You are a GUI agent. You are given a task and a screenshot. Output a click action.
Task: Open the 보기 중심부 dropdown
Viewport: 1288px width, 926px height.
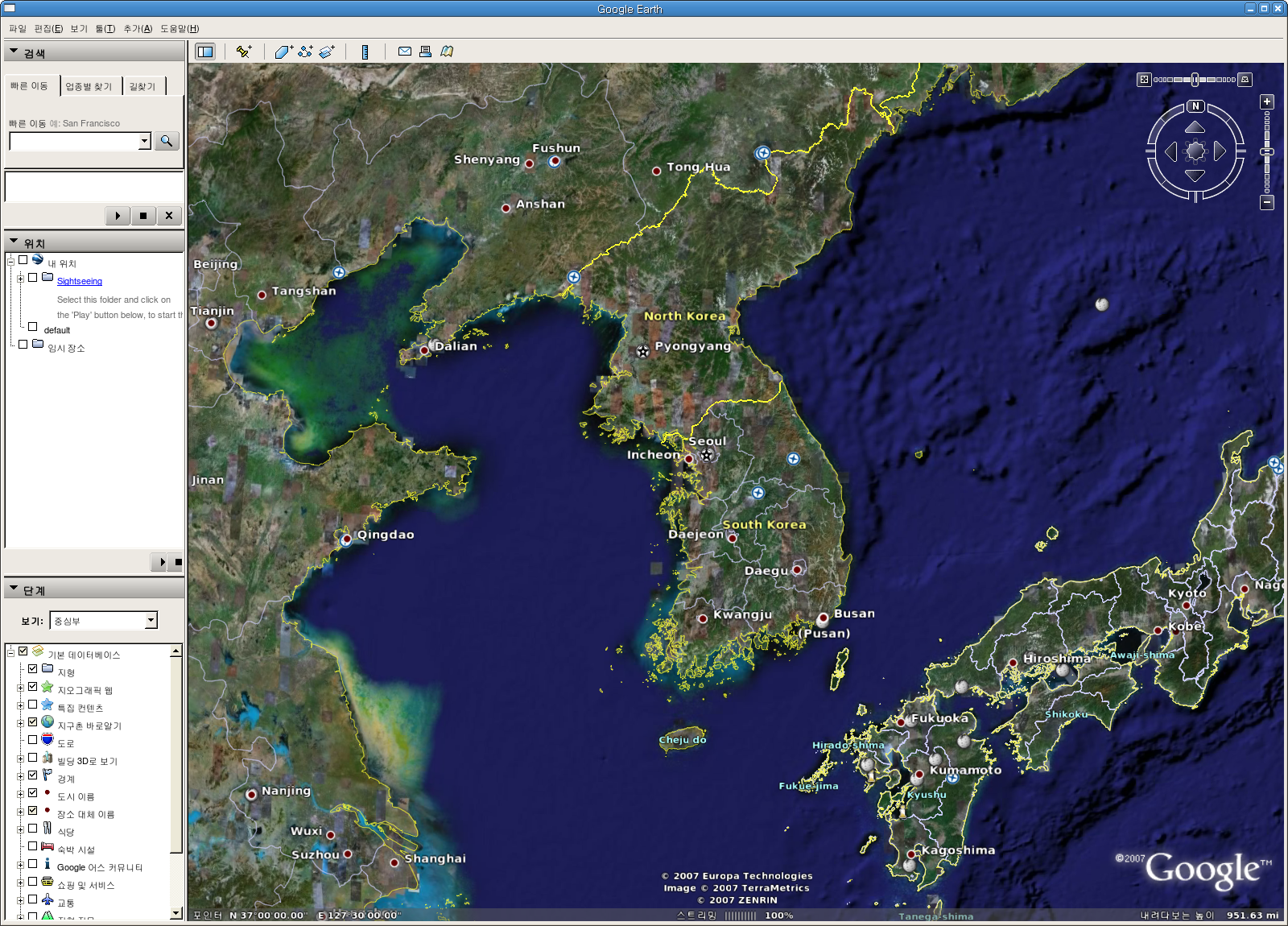tap(104, 621)
